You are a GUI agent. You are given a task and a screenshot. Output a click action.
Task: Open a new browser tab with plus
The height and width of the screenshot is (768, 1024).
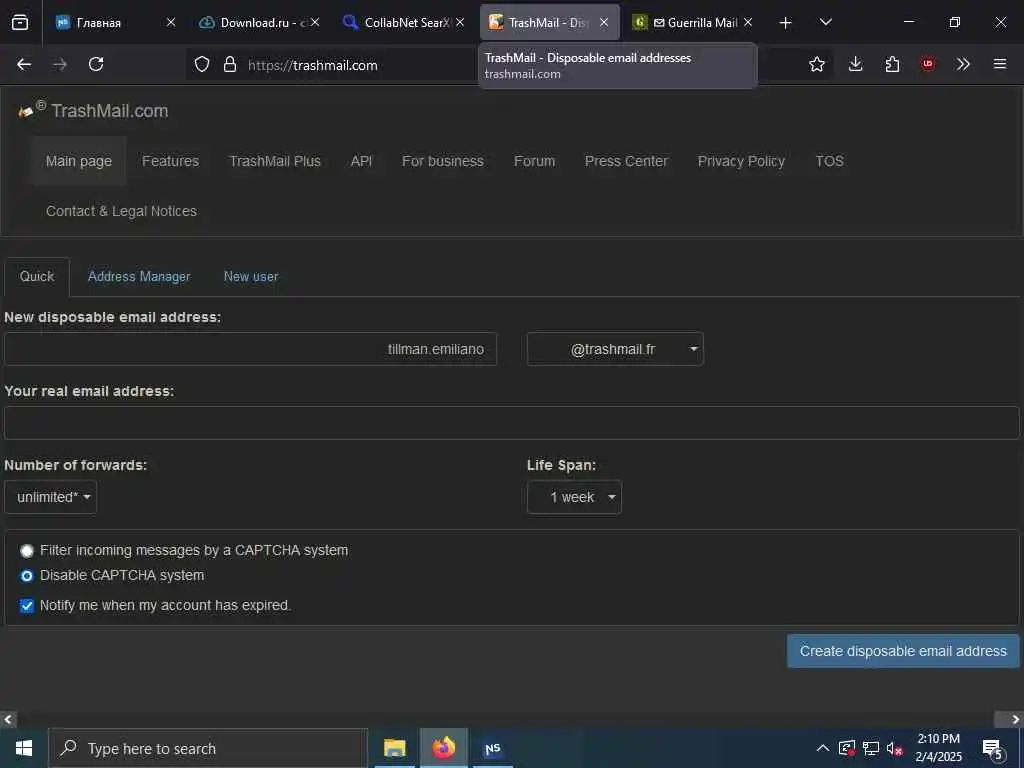(x=786, y=23)
